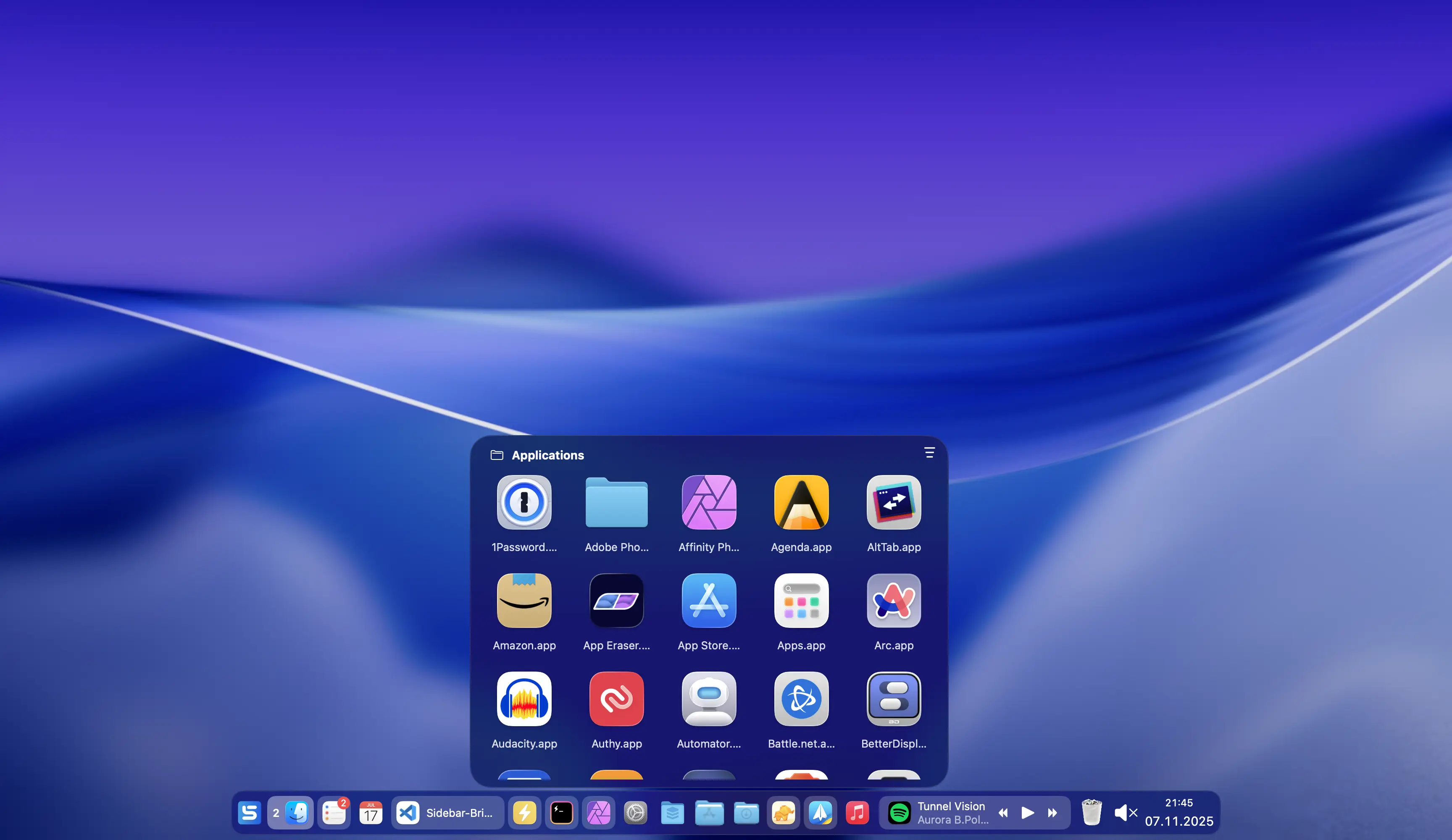Open 1Password from the Applications window
Screen dimensions: 1452x840
coord(524,502)
